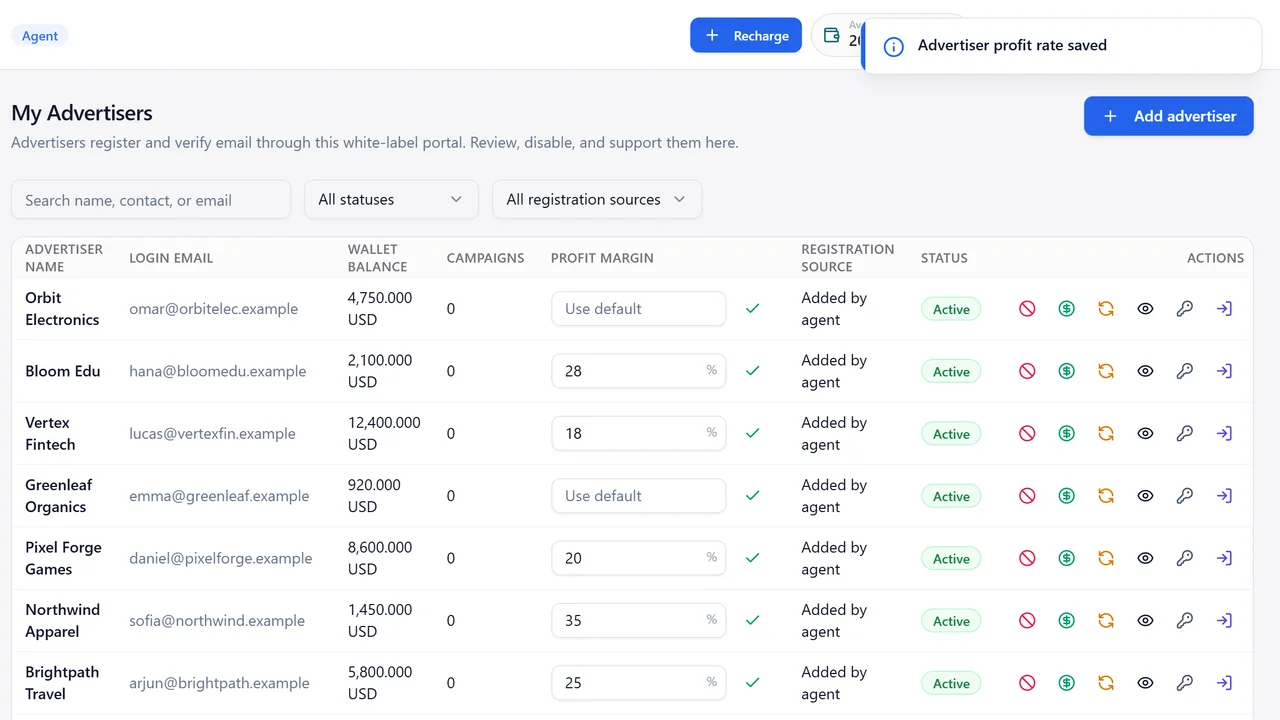Click the key icon for Greenleaf Organics
This screenshot has height=720, width=1280.
click(x=1185, y=496)
